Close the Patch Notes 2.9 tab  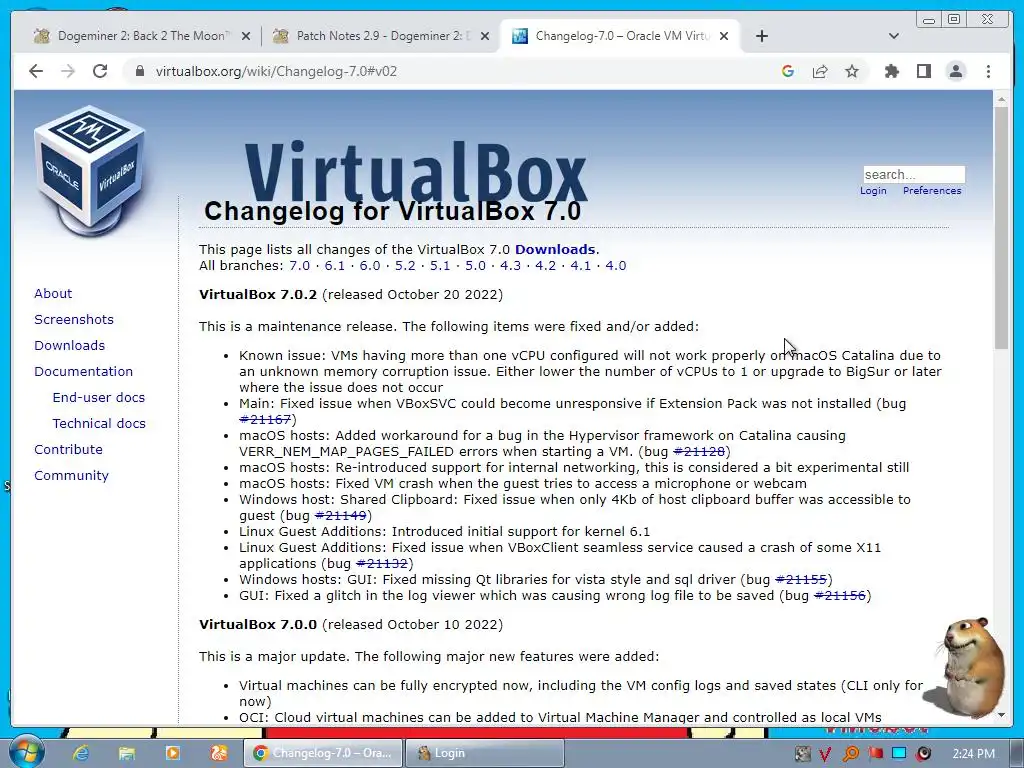point(485,37)
